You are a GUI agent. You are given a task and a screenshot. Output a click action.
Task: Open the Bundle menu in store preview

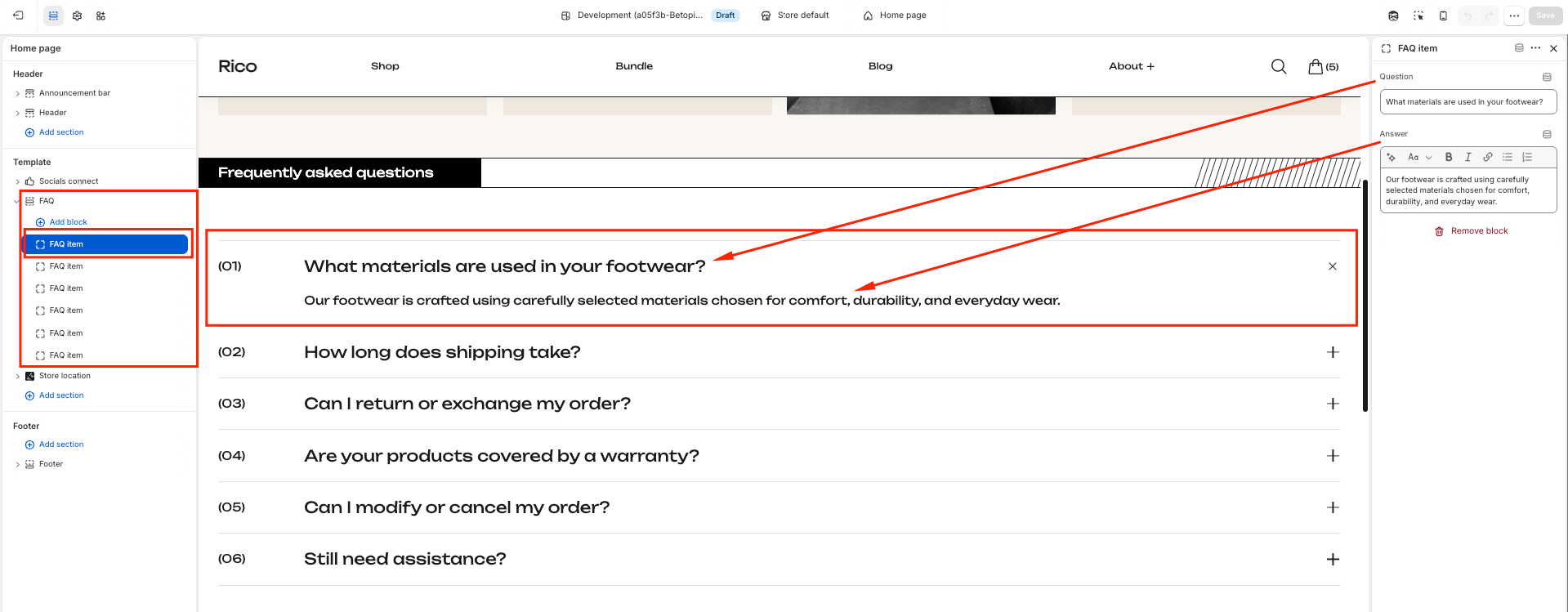(x=634, y=66)
